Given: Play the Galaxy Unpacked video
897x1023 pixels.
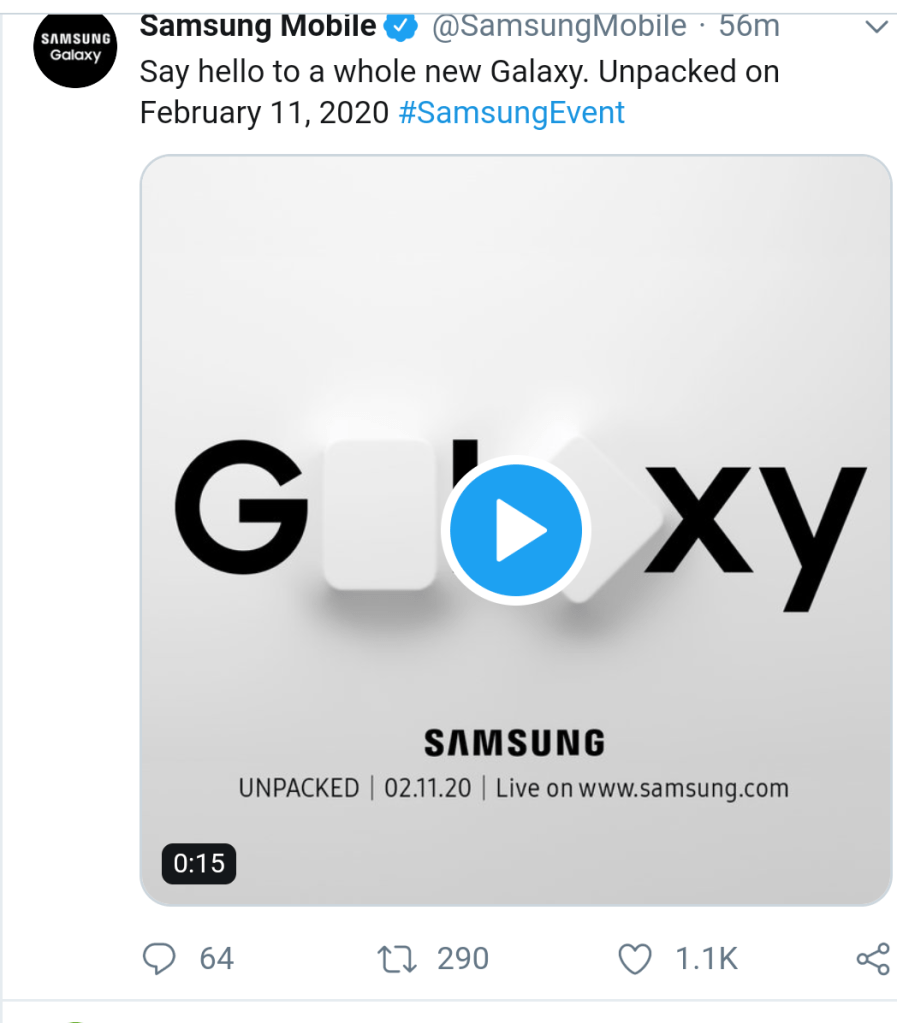Looking at the screenshot, I should [x=515, y=529].
